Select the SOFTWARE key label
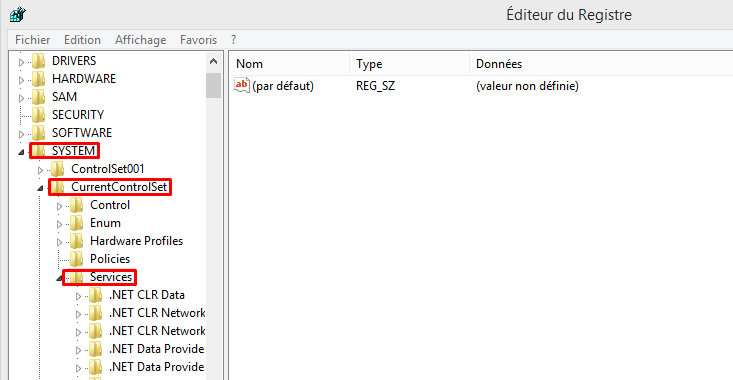Screen dimensions: 733x380 click(82, 133)
